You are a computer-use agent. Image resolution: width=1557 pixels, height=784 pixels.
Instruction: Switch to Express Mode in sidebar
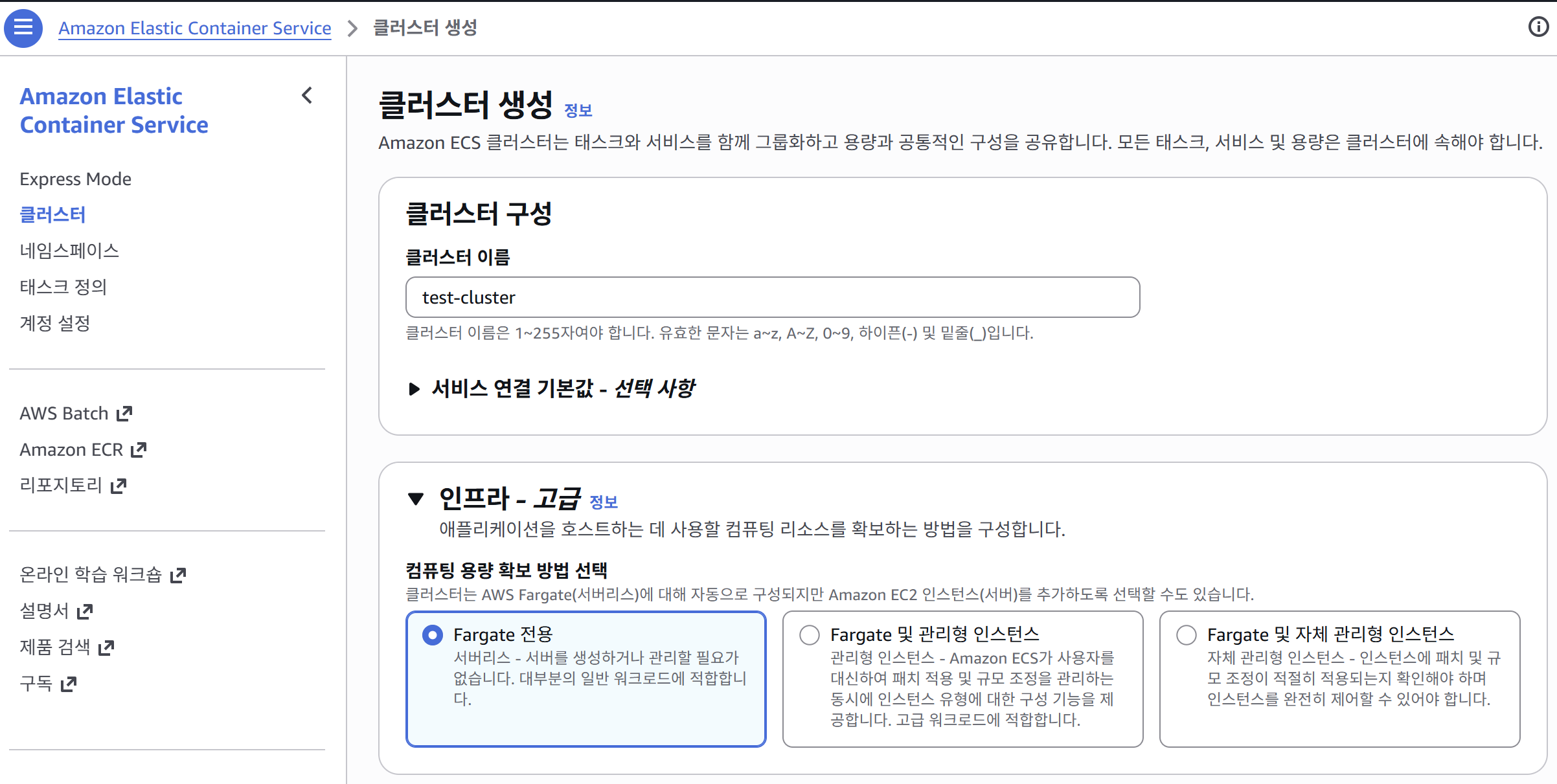[x=76, y=179]
